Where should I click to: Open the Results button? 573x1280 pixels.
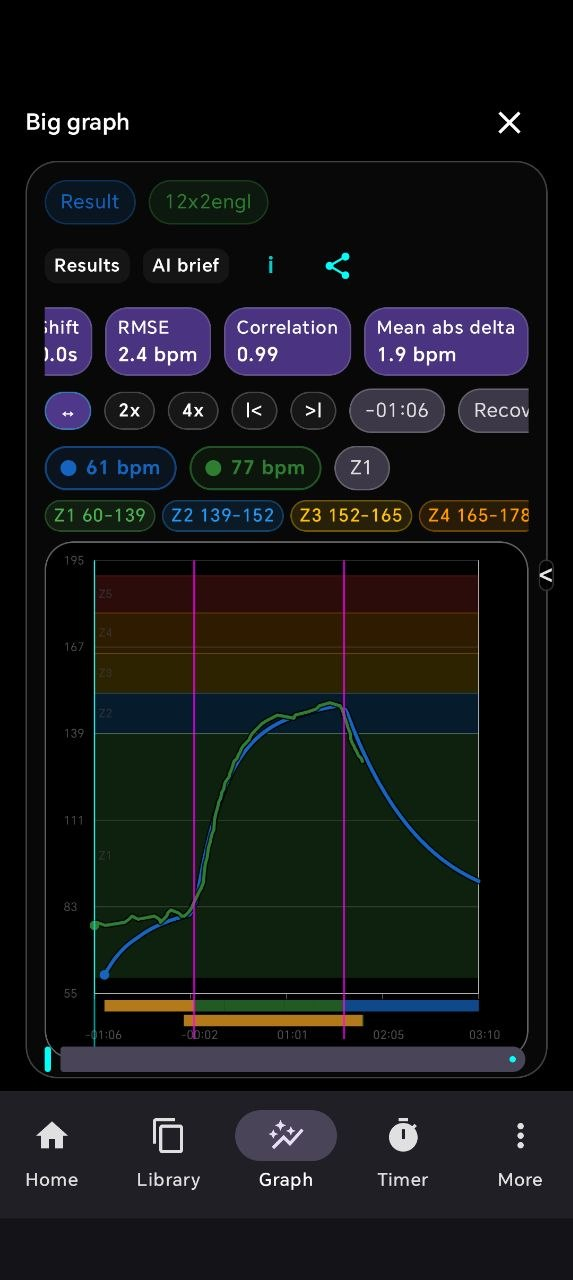pos(87,265)
